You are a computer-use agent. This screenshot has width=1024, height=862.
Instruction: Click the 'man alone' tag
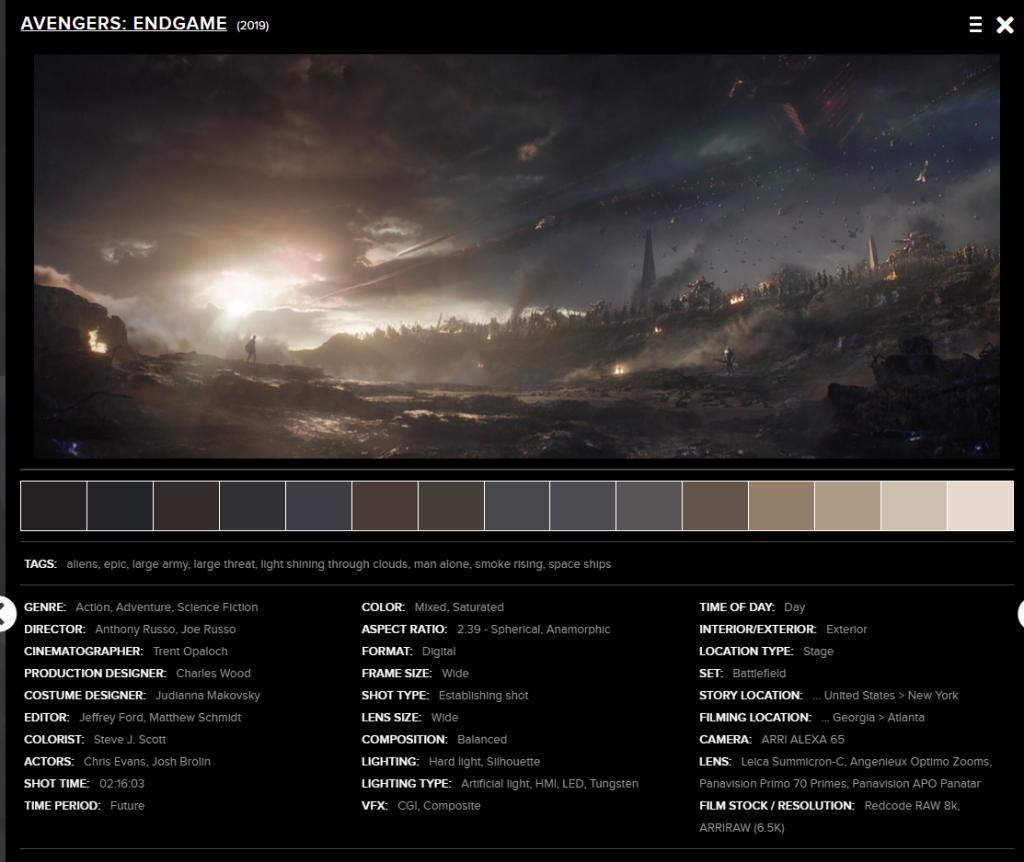(x=441, y=564)
